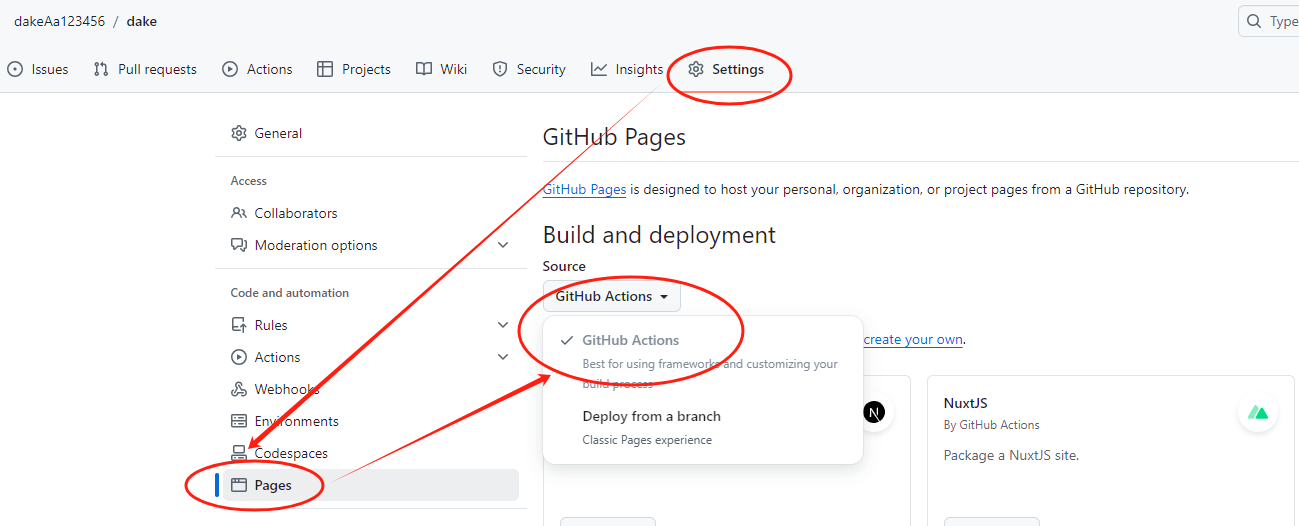Choose Deploy from a branch option
Screen dimensions: 1299x526
click(x=651, y=417)
